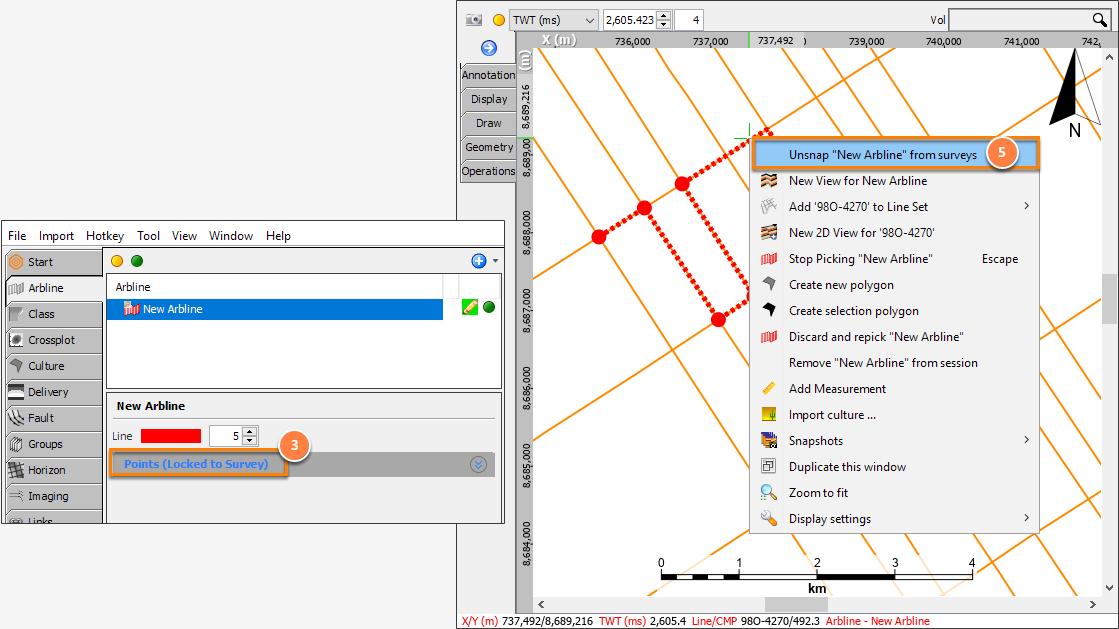Open the Import menu
The height and width of the screenshot is (629, 1119).
coord(56,236)
